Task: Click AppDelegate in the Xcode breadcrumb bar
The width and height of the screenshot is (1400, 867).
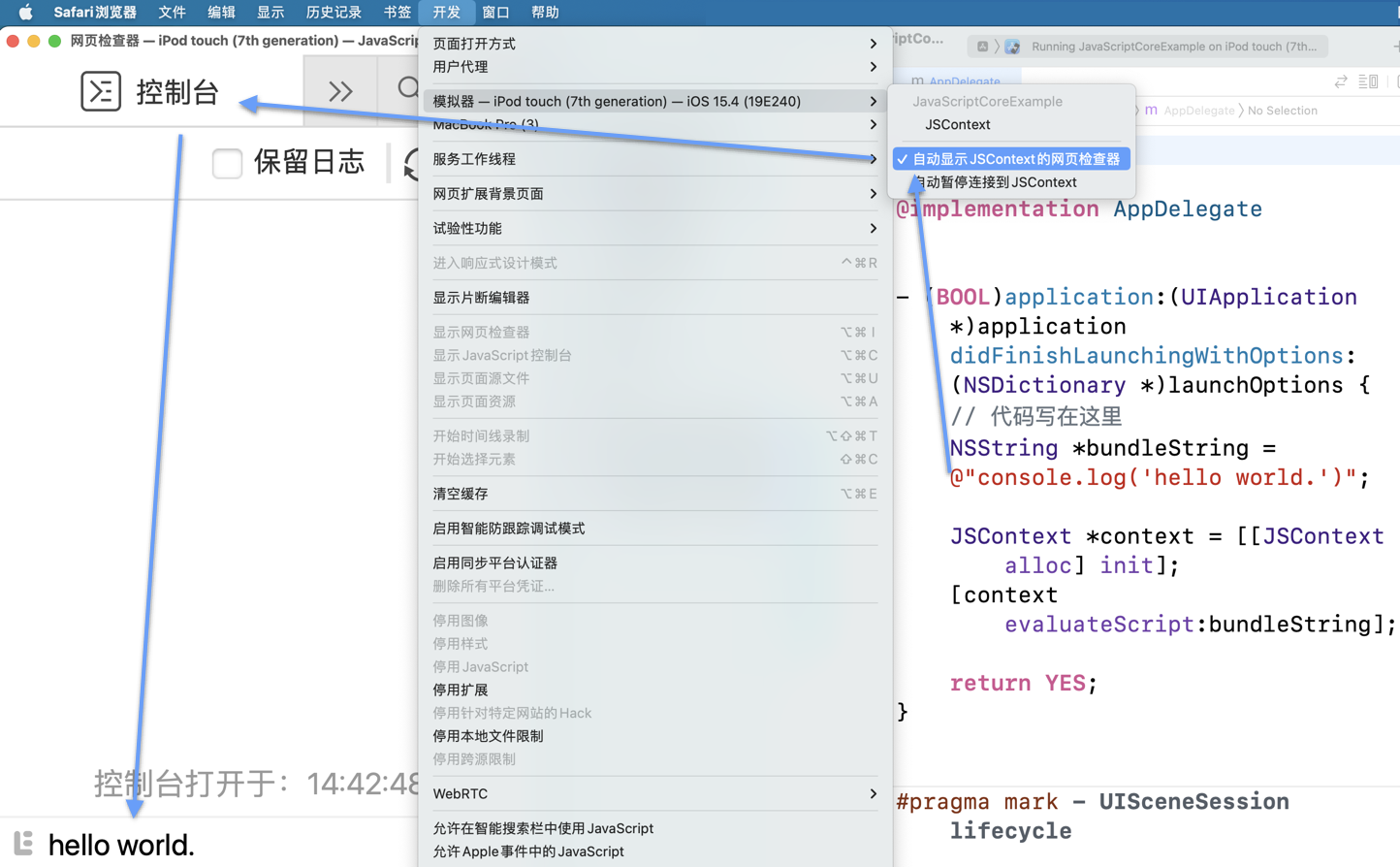Action: 1198,111
